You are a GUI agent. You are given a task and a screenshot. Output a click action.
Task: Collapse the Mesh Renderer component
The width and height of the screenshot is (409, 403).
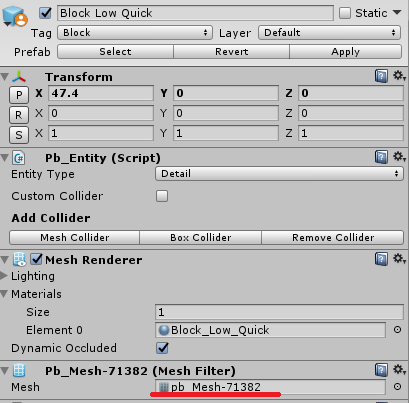4,260
